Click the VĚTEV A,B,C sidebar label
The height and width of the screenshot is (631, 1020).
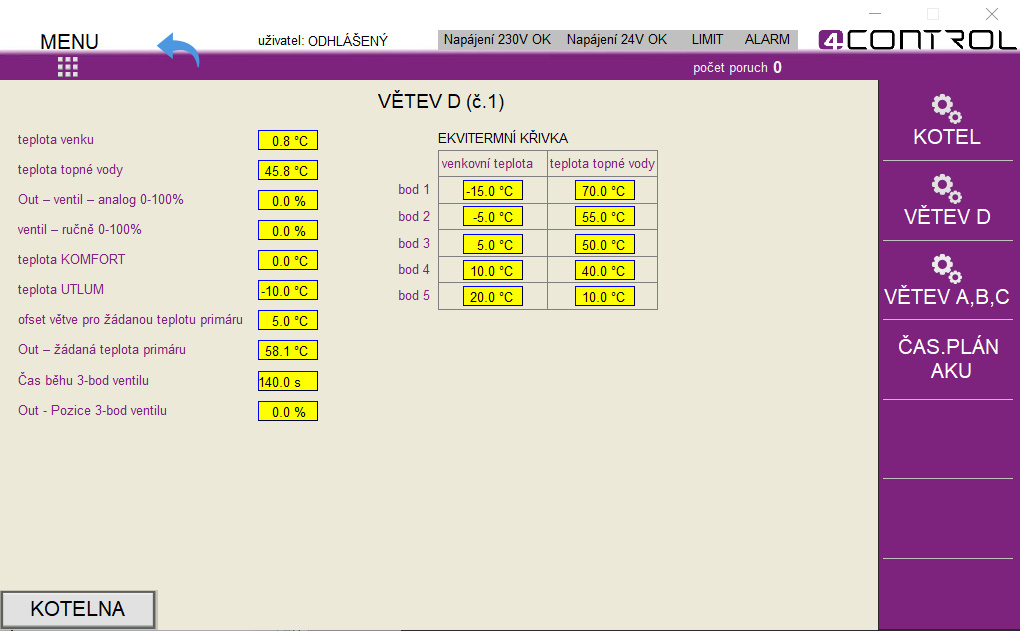click(x=946, y=297)
